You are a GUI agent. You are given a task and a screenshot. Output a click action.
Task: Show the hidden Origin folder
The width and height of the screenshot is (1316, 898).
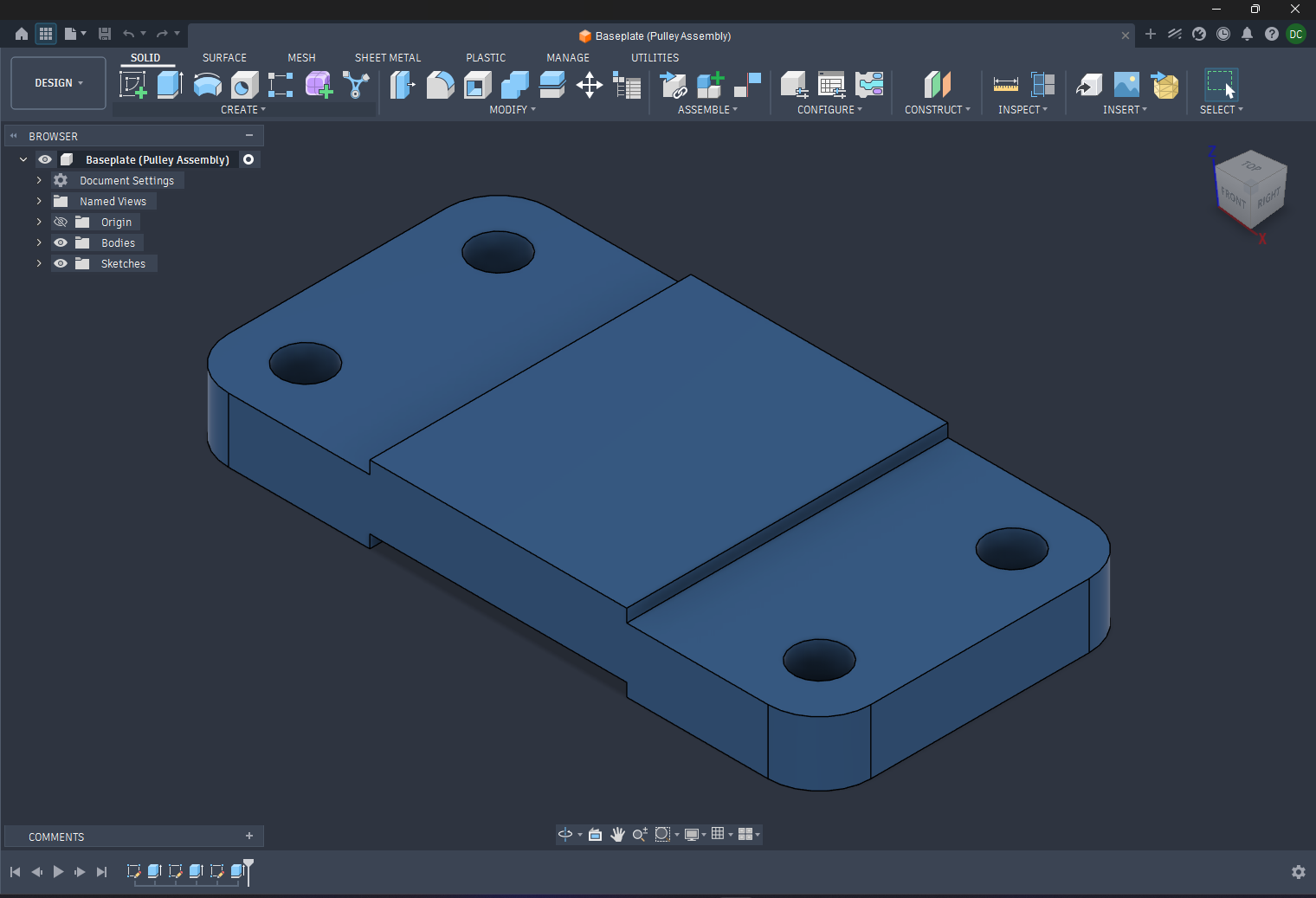click(61, 223)
